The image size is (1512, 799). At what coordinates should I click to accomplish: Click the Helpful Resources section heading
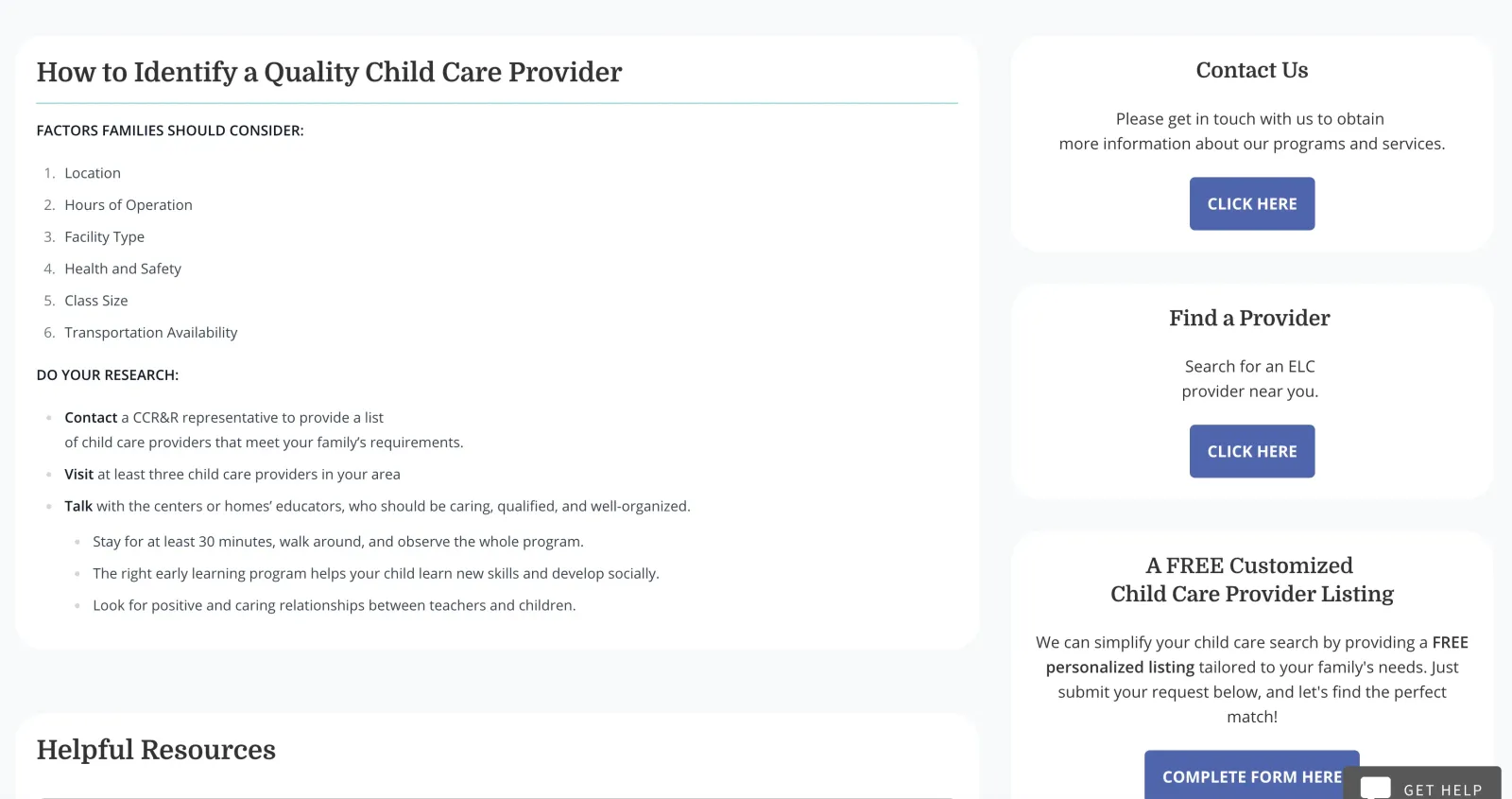156,750
